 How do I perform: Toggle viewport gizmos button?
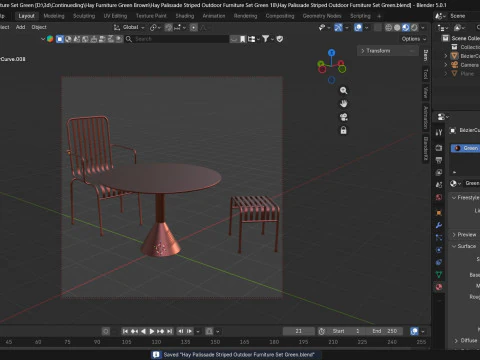pos(338,28)
